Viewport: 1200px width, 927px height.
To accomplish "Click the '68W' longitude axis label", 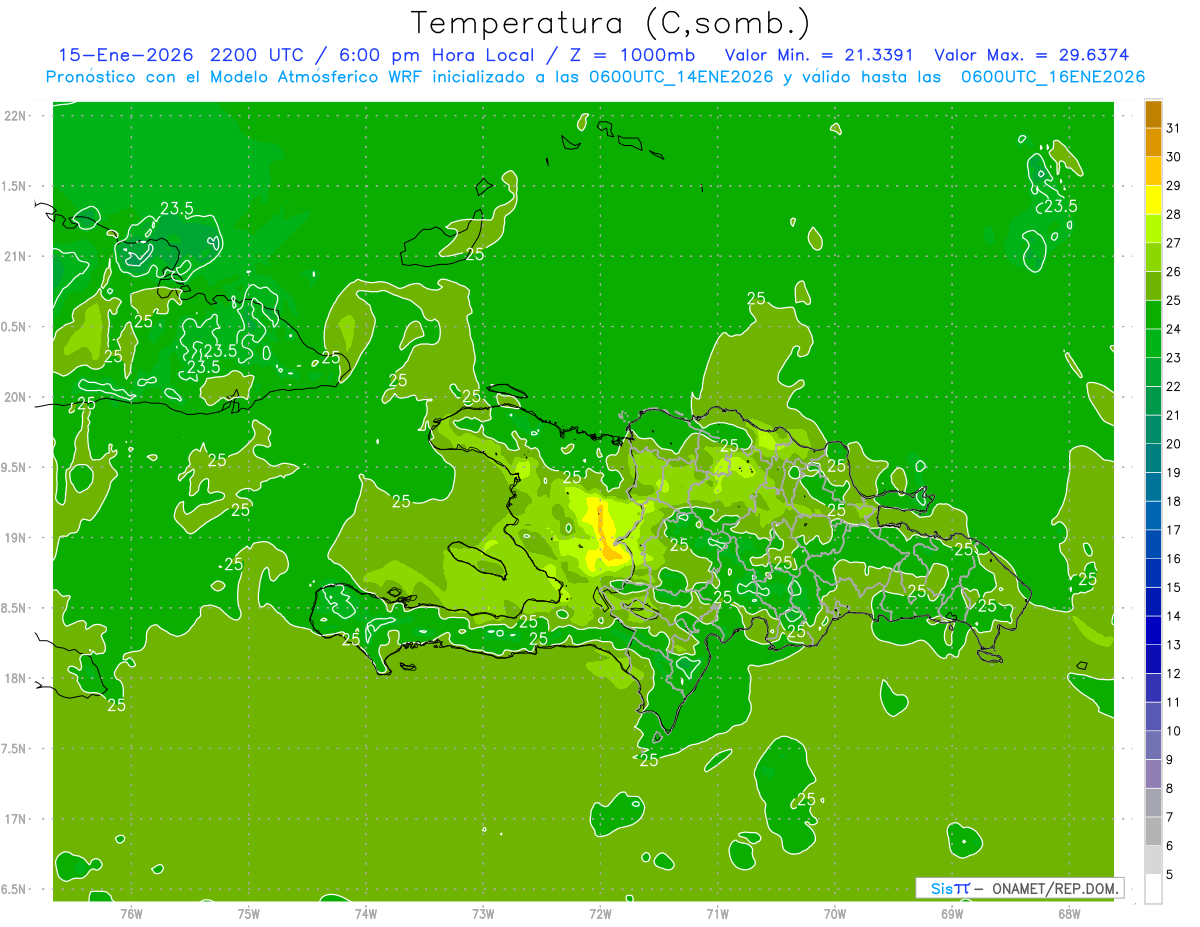I will coord(1069,914).
